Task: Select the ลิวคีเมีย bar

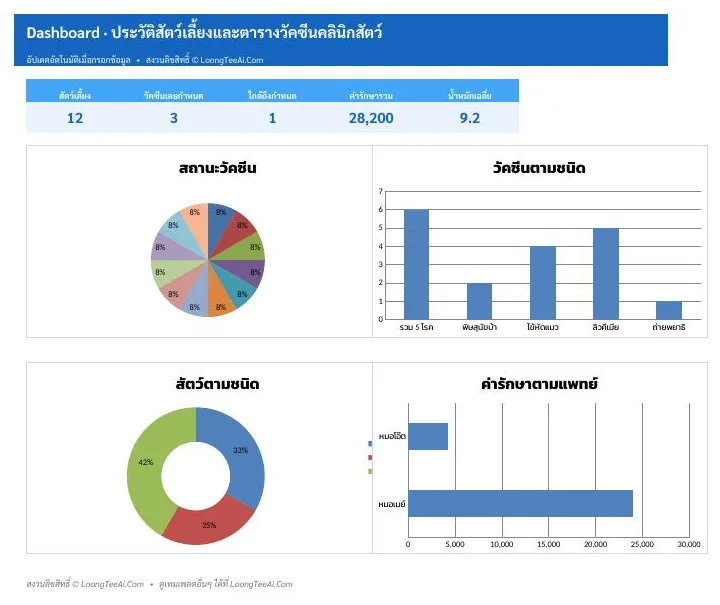Action: [x=606, y=274]
